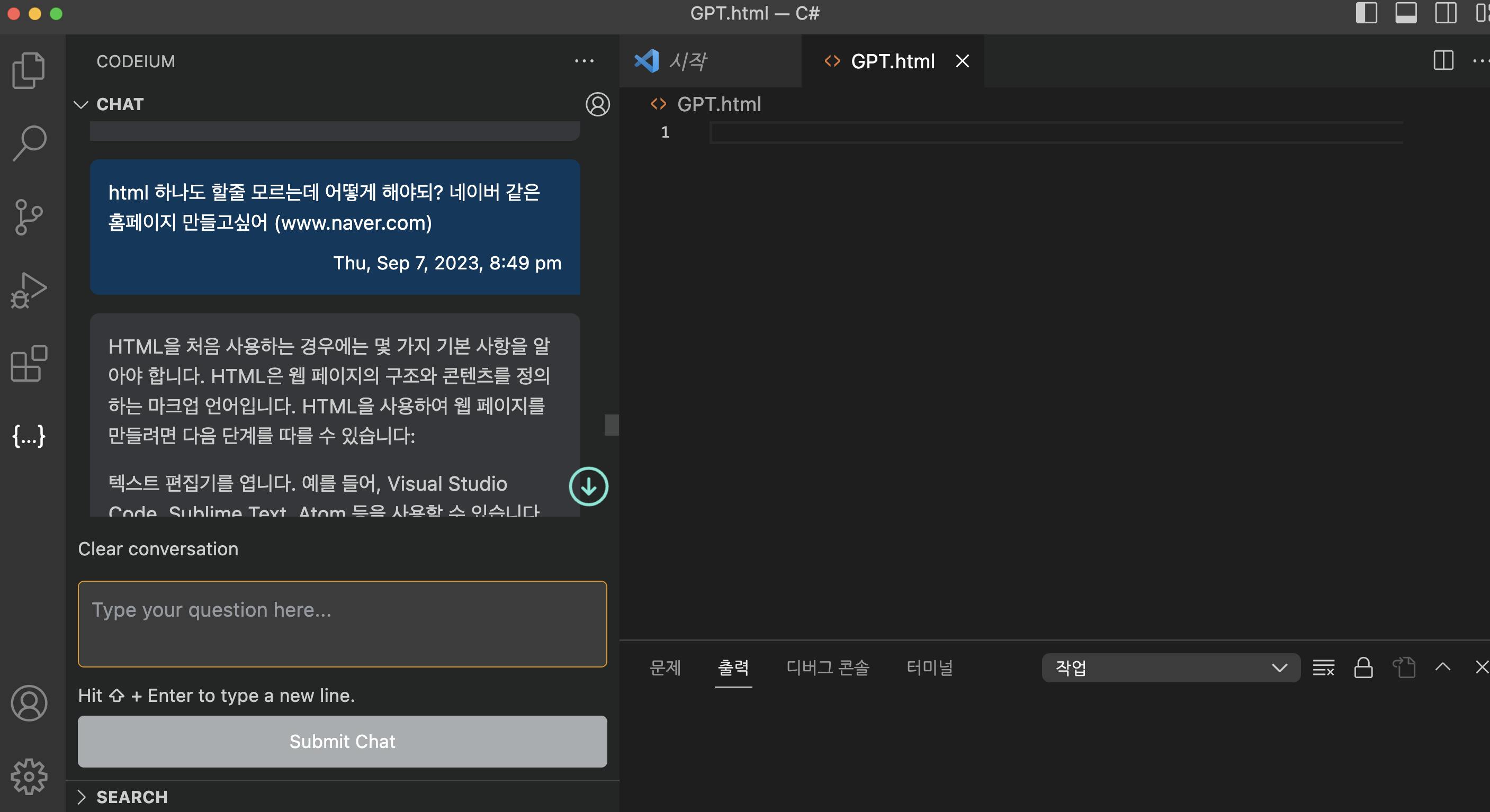1490x812 pixels.
Task: Open Codeium profile icon in CHAT header
Action: tap(597, 104)
